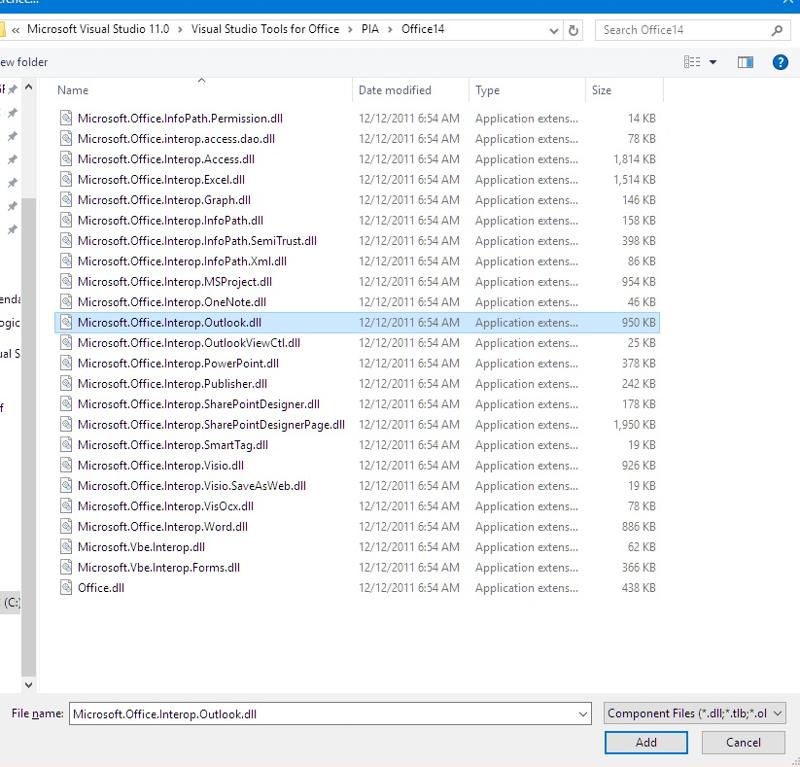Sort files by the Size column
Image resolution: width=800 pixels, height=767 pixels.
click(x=620, y=91)
